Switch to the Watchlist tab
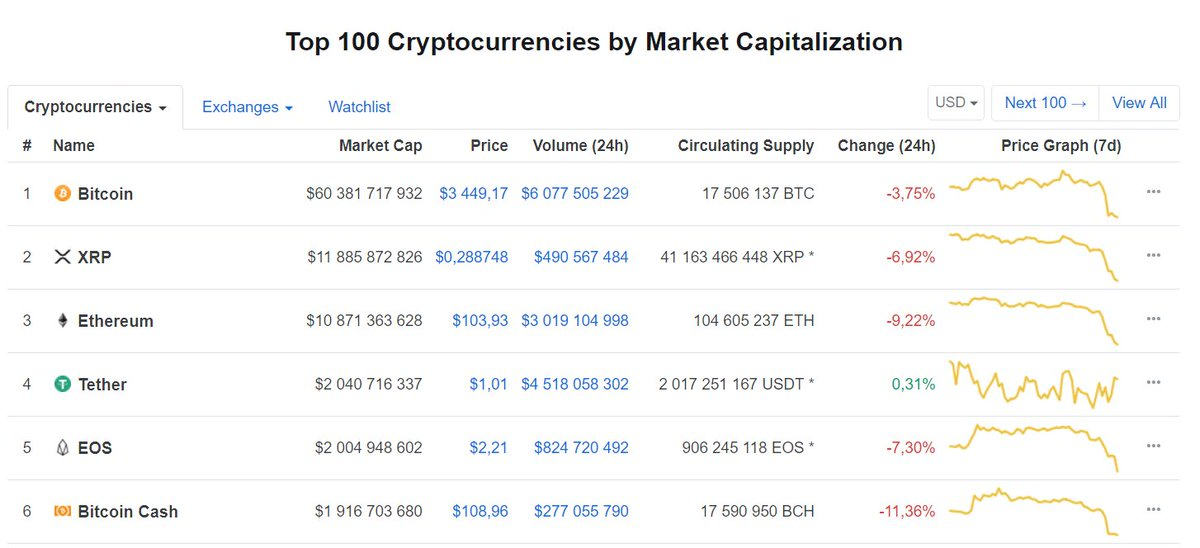This screenshot has width=1200, height=548. (x=359, y=107)
